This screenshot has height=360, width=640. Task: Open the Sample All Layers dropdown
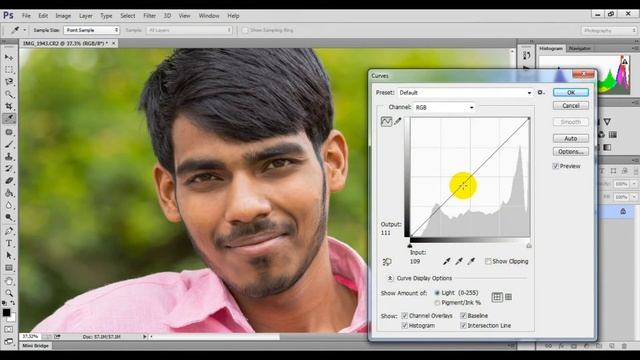[189, 30]
